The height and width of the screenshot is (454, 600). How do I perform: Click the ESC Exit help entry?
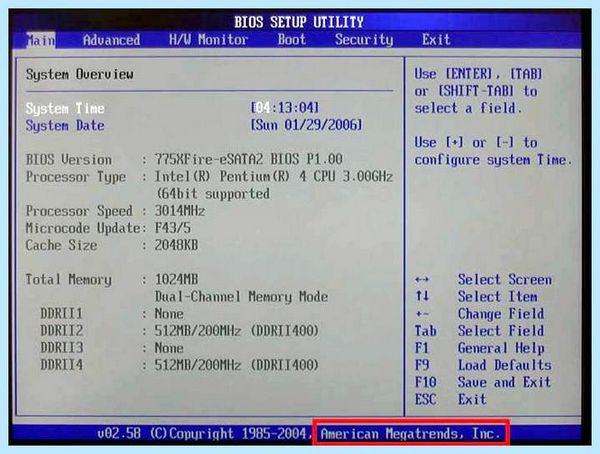472,399
